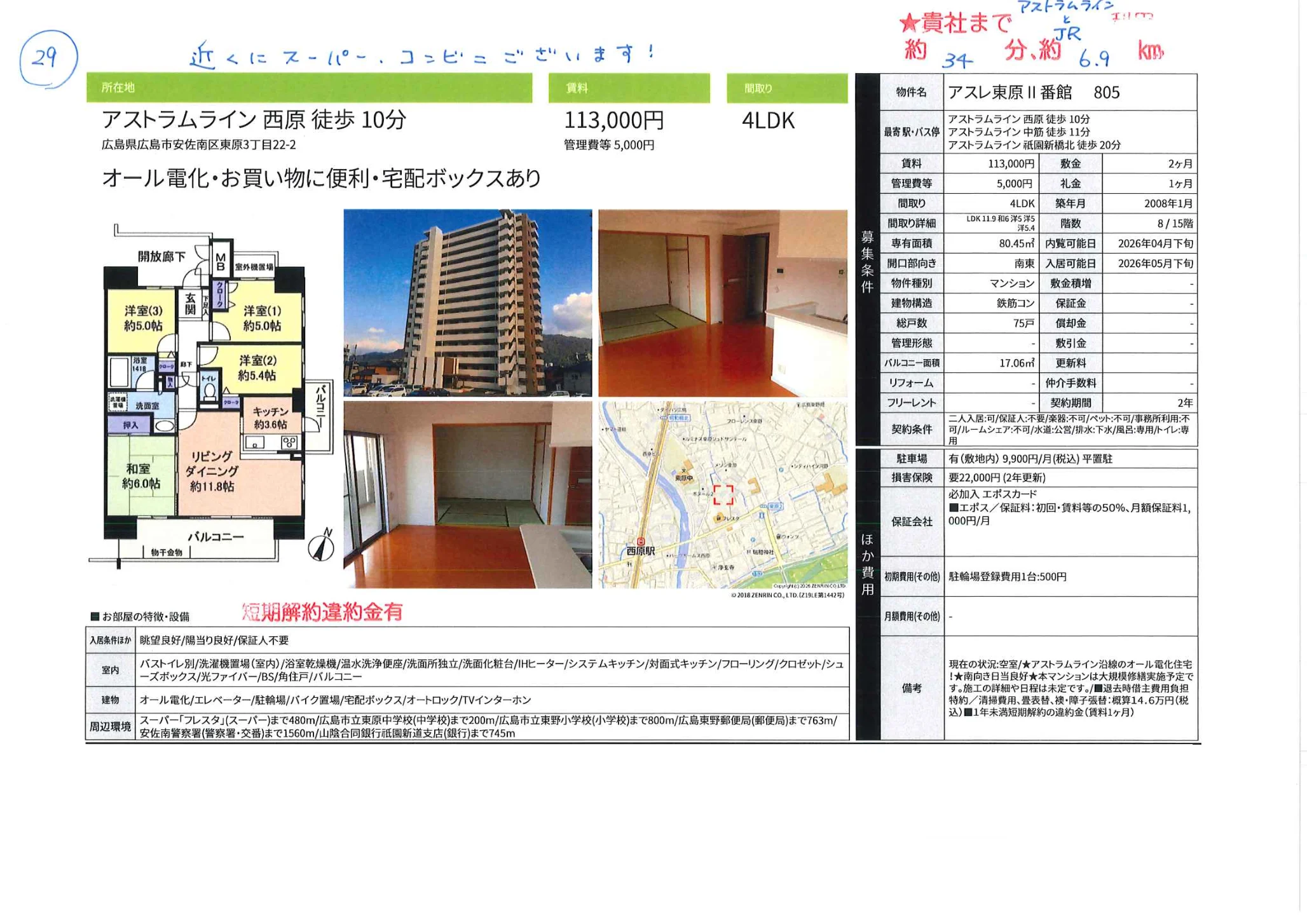Click the 西原駅 station label on map
Viewport: 1307px width, 924px height.
[x=640, y=550]
